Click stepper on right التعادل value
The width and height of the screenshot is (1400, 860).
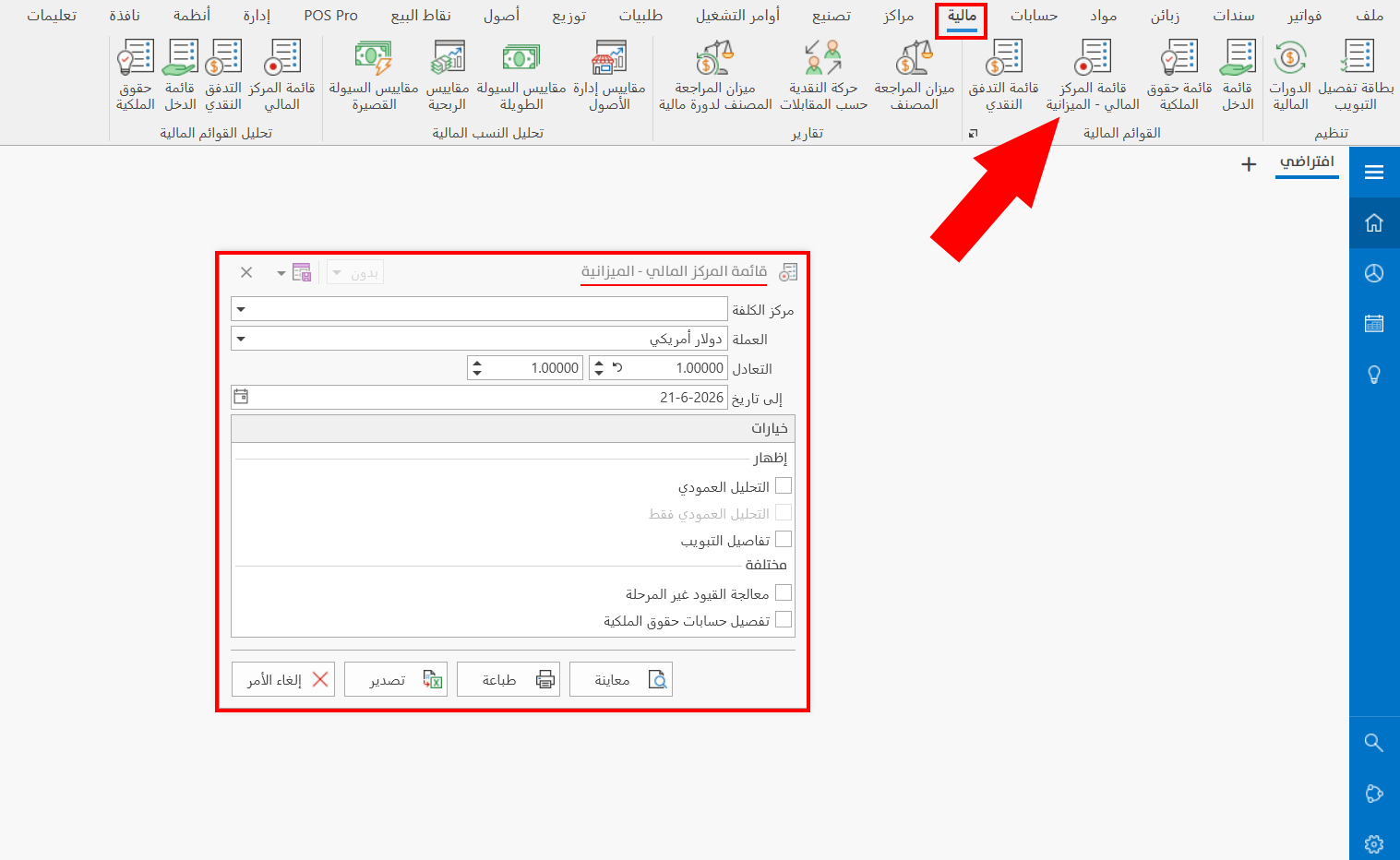point(599,367)
